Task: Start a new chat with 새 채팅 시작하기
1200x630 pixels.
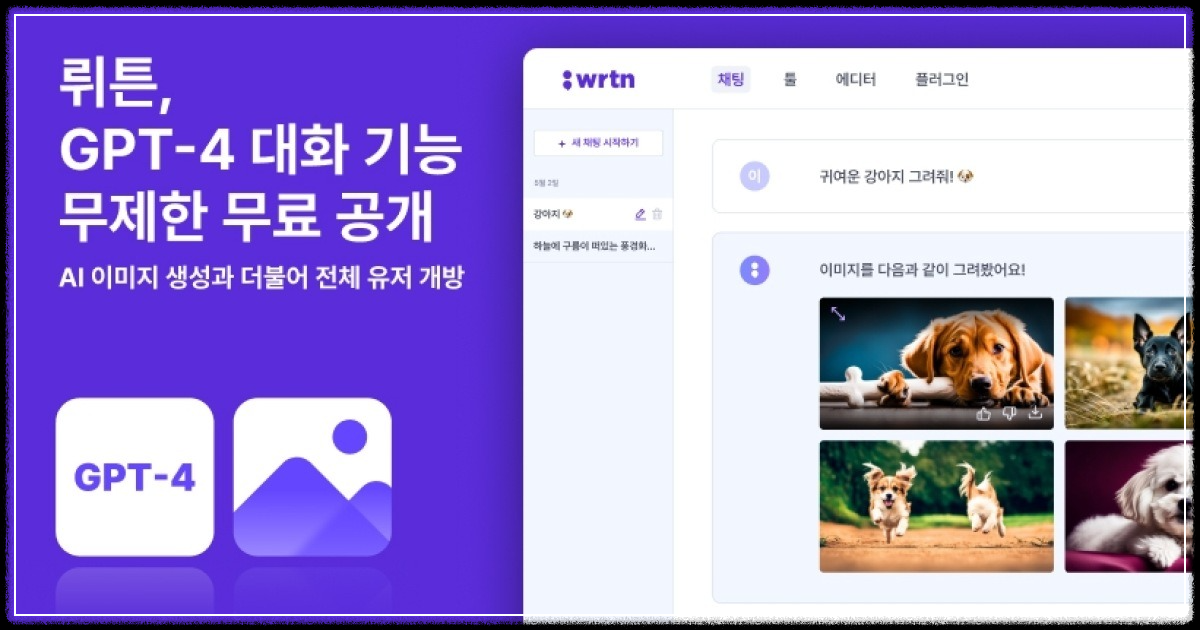Action: point(598,143)
